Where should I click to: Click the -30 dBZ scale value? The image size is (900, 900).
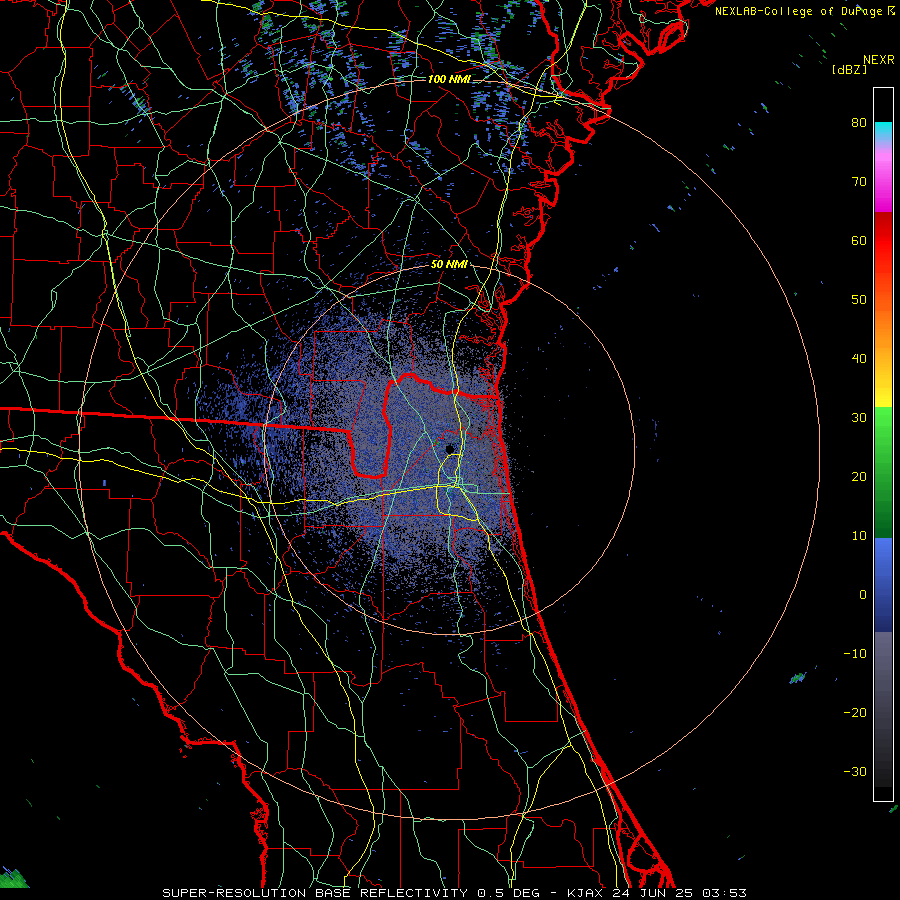pyautogui.click(x=855, y=771)
